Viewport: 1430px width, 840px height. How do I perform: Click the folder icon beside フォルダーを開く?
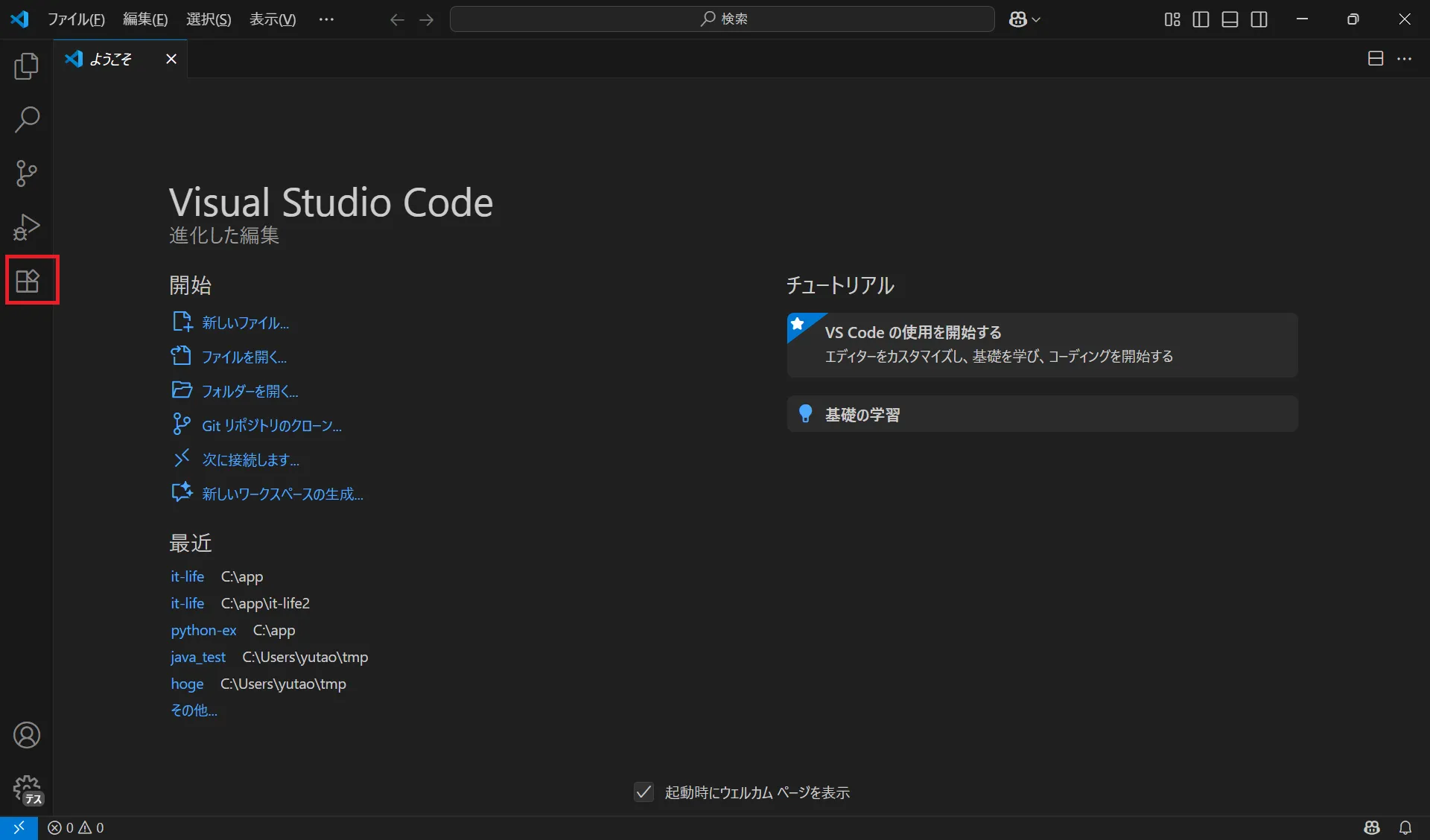[182, 389]
